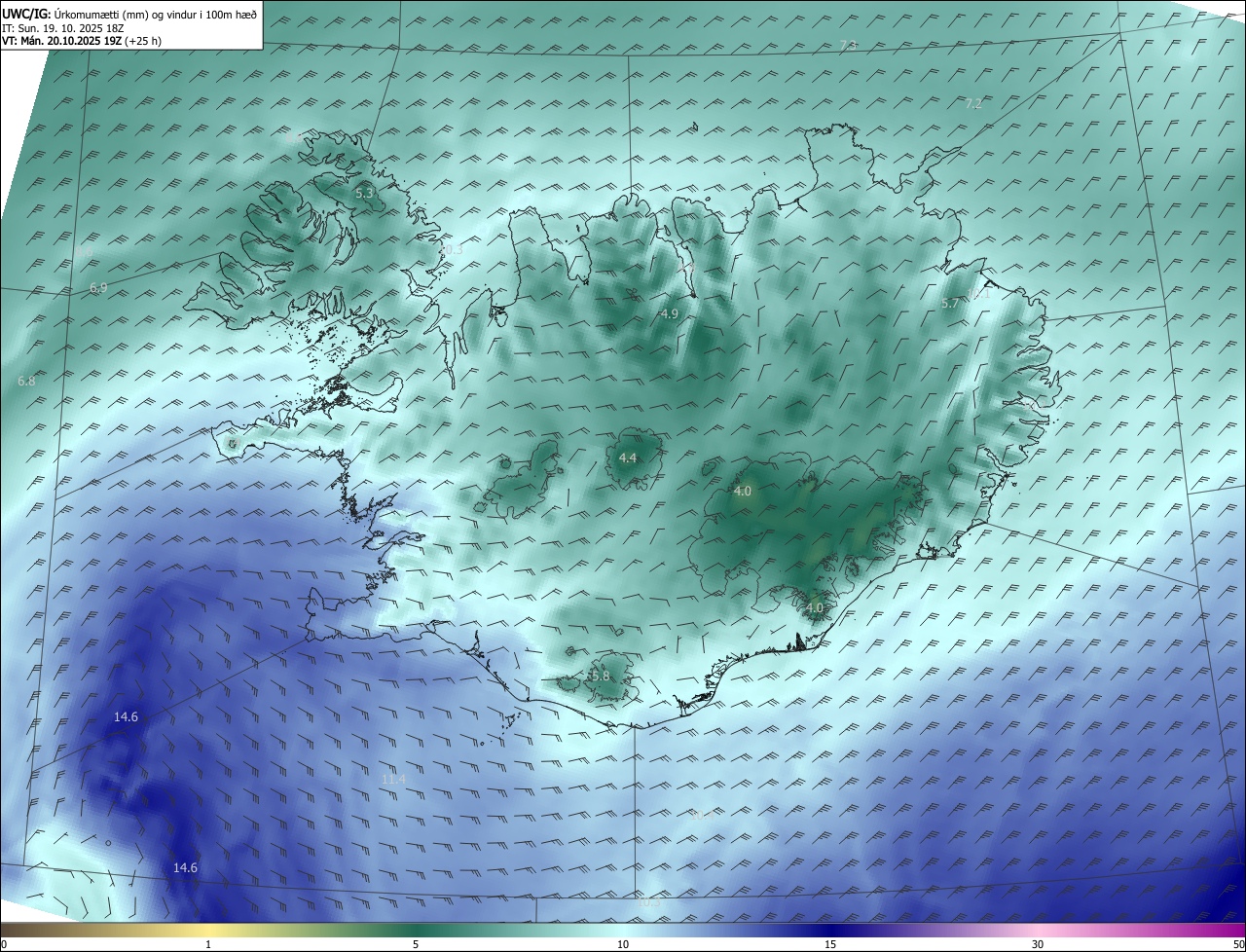Click the 7.3 value label on the map

tap(848, 46)
